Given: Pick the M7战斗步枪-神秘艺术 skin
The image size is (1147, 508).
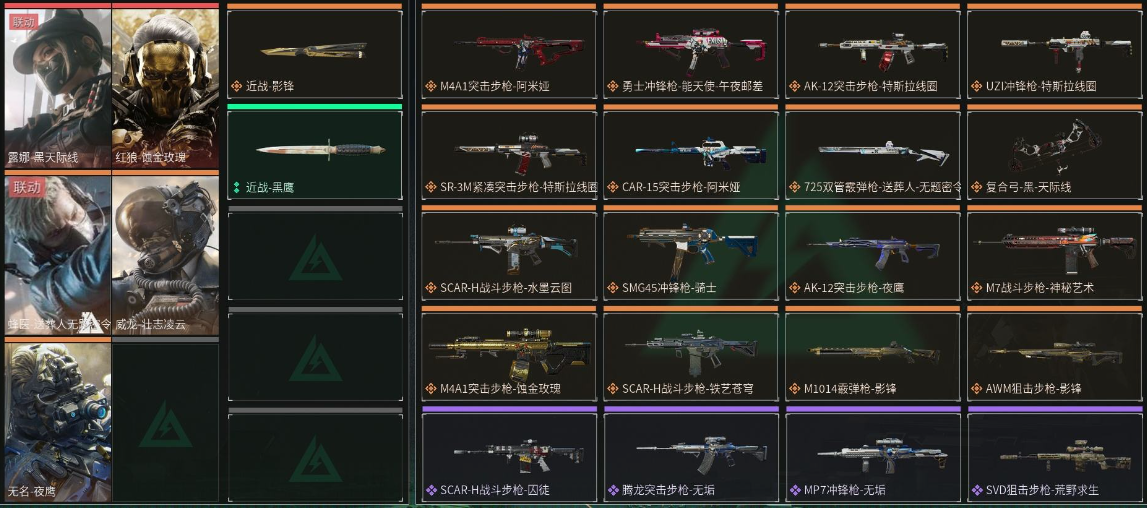Looking at the screenshot, I should (x=1055, y=254).
